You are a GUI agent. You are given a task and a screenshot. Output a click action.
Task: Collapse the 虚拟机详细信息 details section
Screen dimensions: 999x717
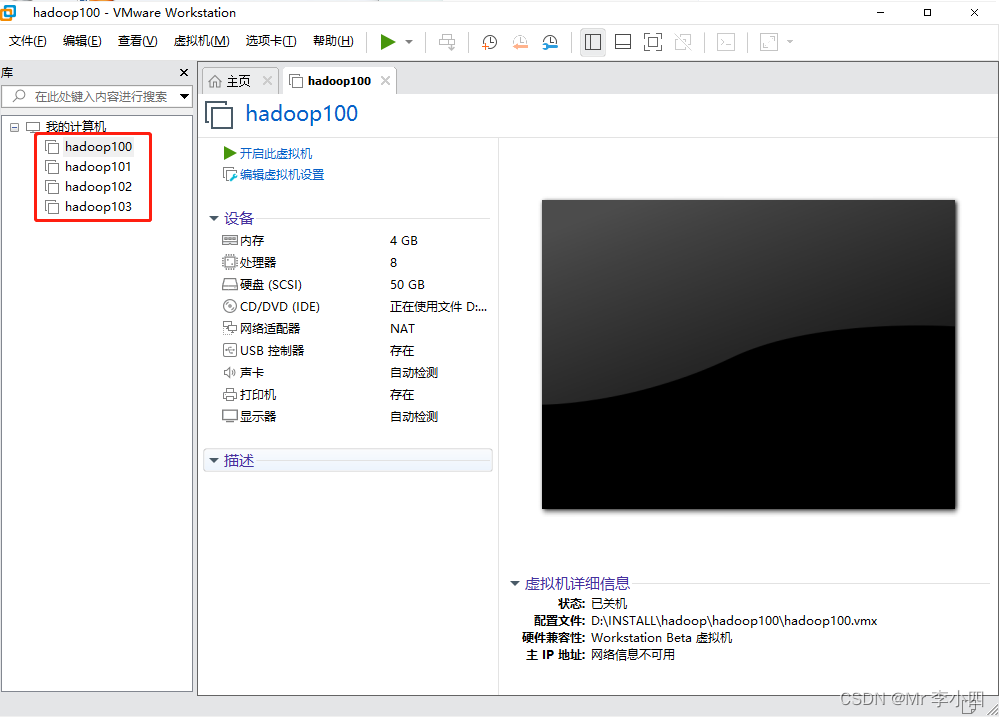point(513,583)
